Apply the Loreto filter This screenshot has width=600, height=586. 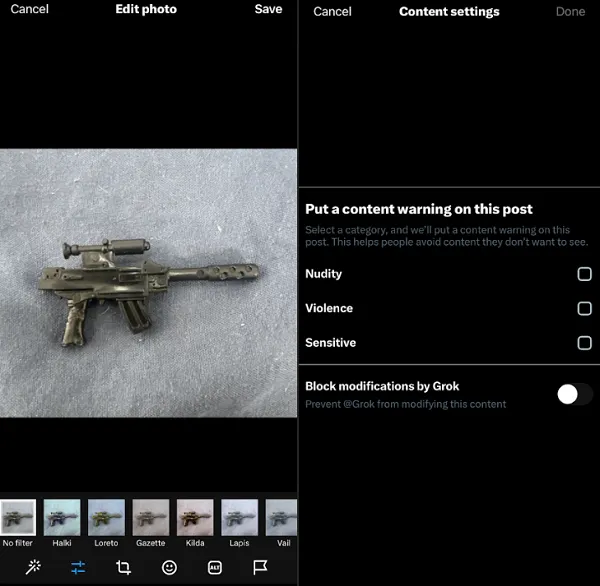coord(106,517)
